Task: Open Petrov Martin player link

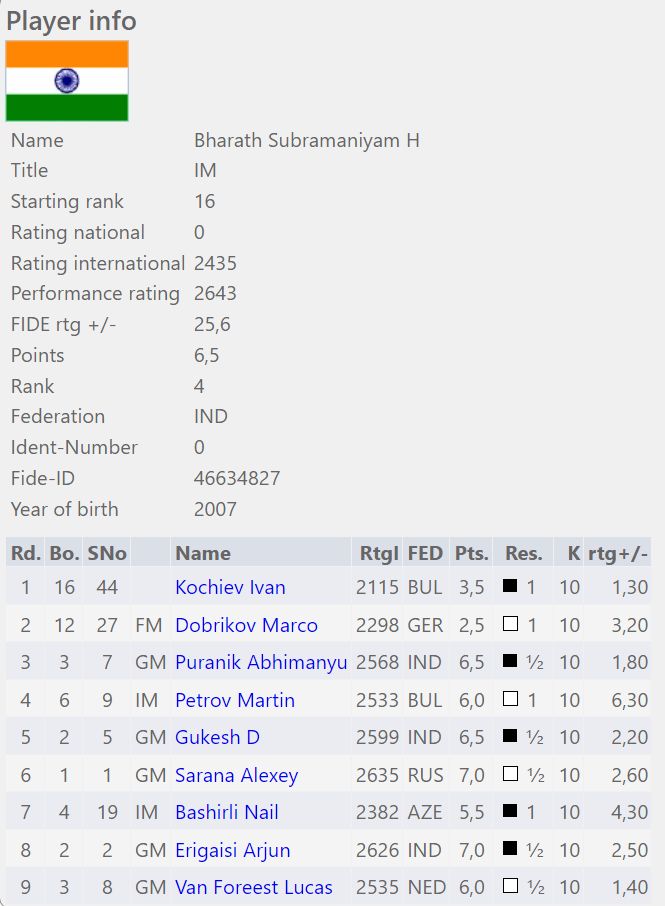Action: tap(234, 700)
